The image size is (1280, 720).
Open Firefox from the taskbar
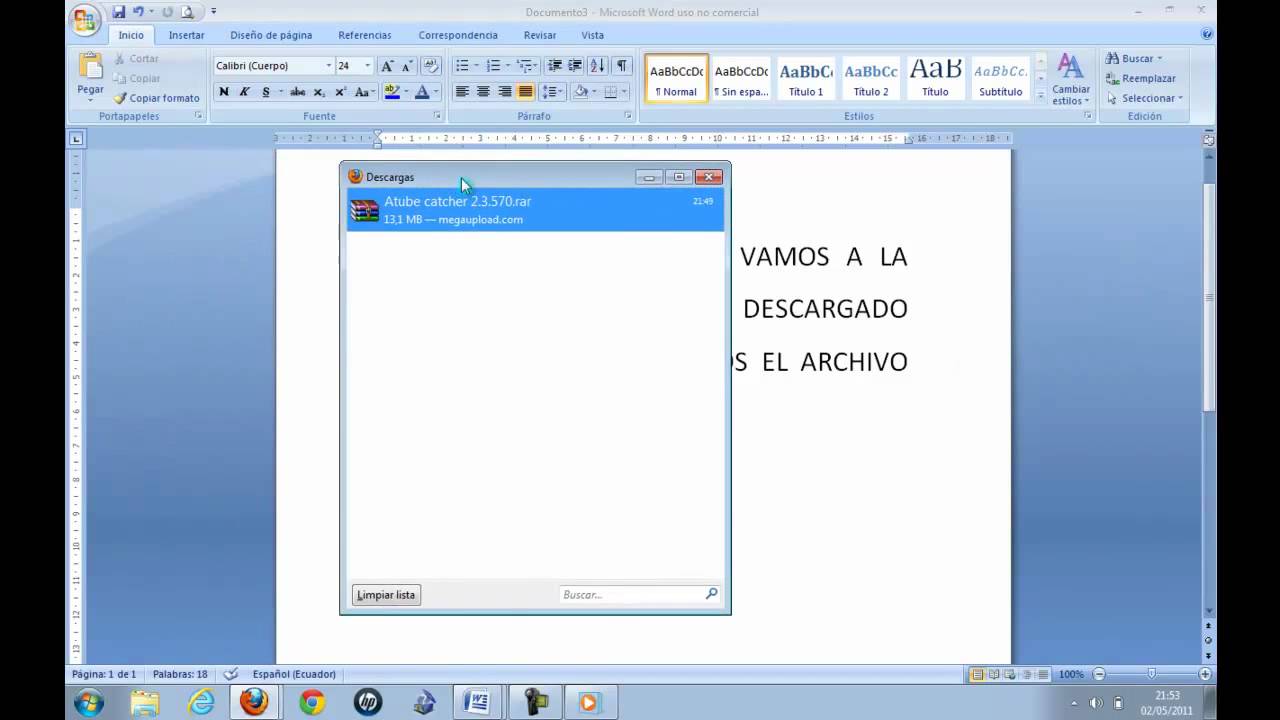tap(254, 702)
